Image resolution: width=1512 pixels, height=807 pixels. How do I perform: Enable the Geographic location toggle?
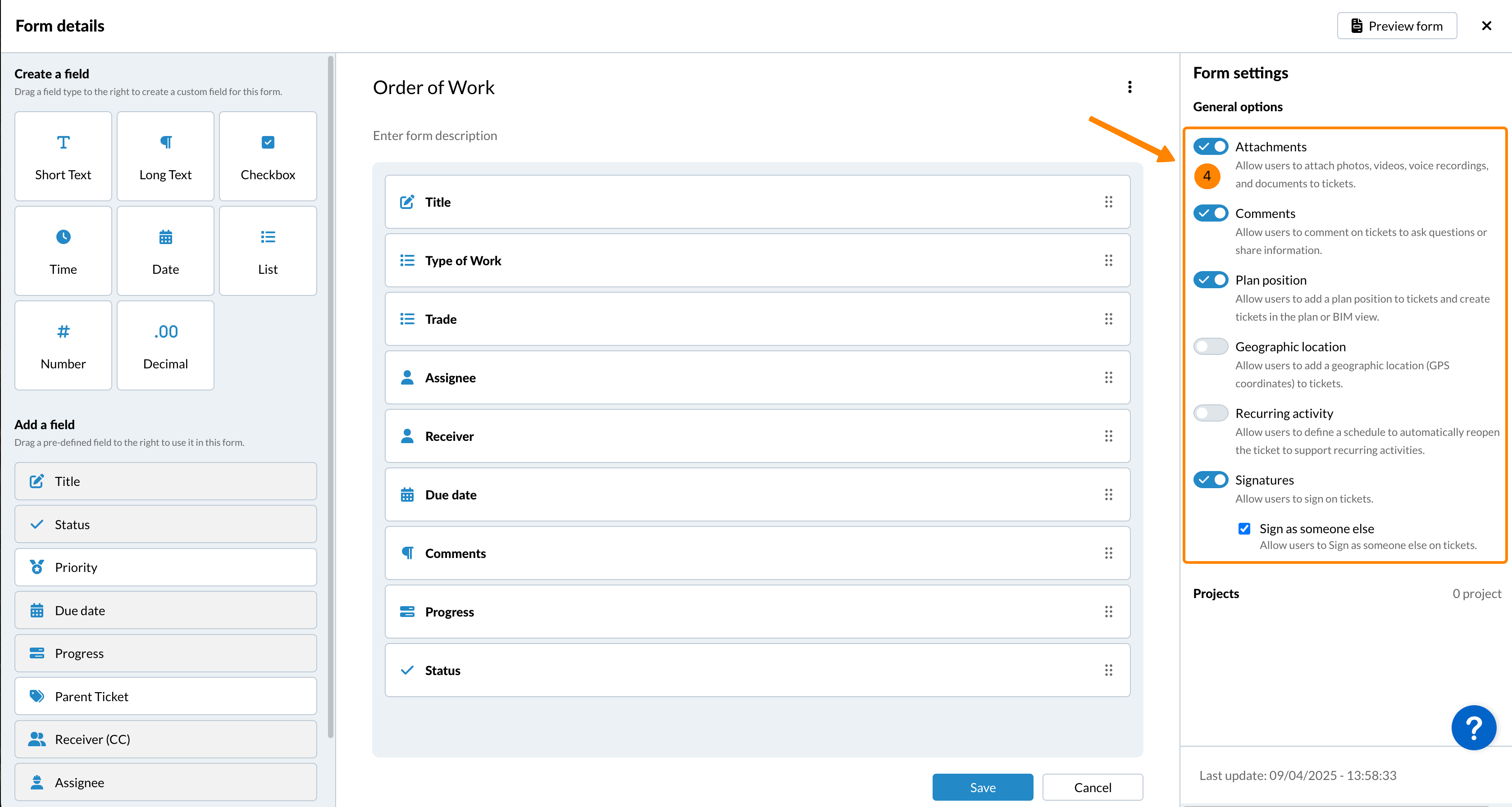coord(1210,346)
